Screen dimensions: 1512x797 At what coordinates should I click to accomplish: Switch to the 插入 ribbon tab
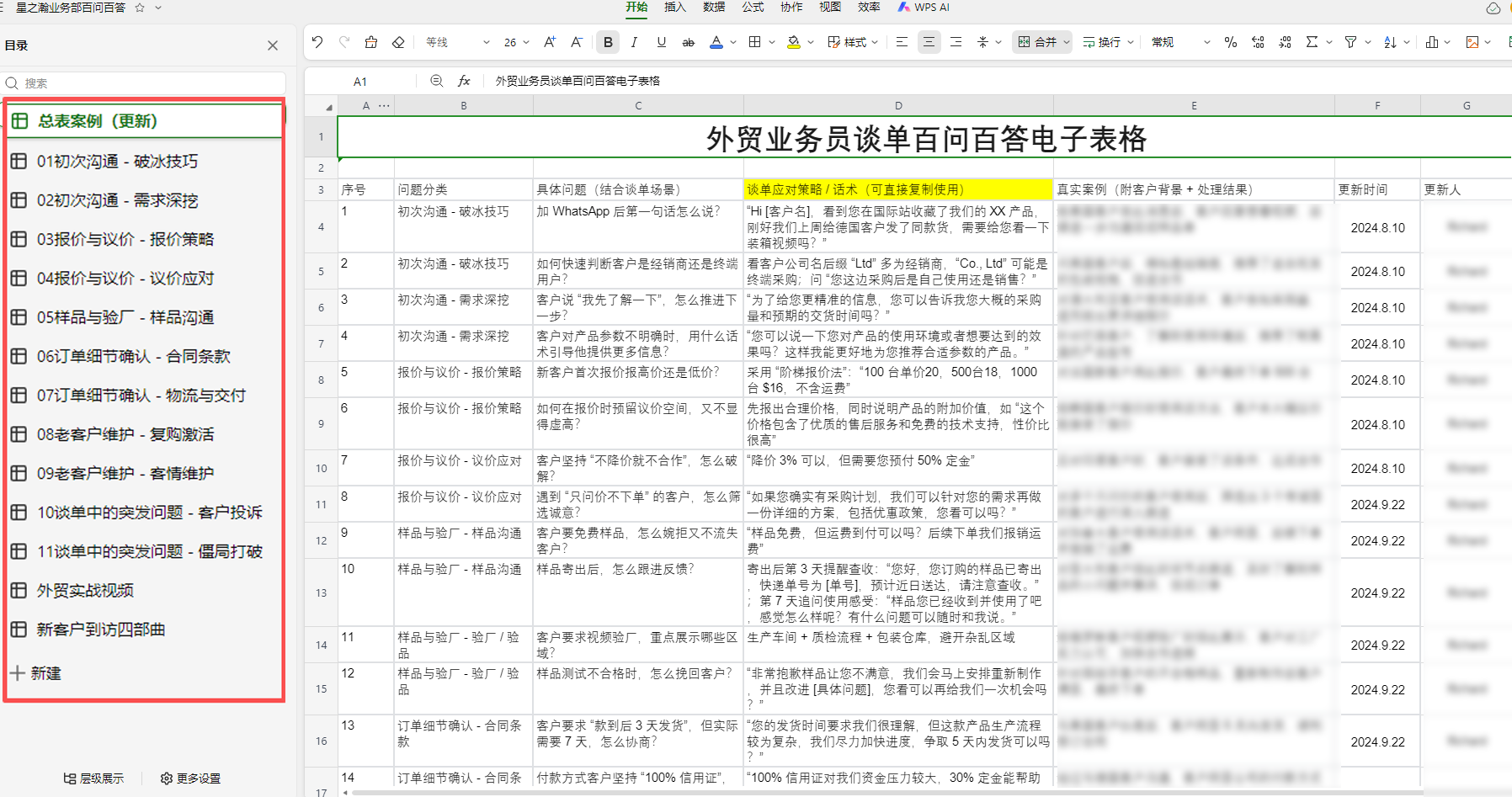point(674,7)
